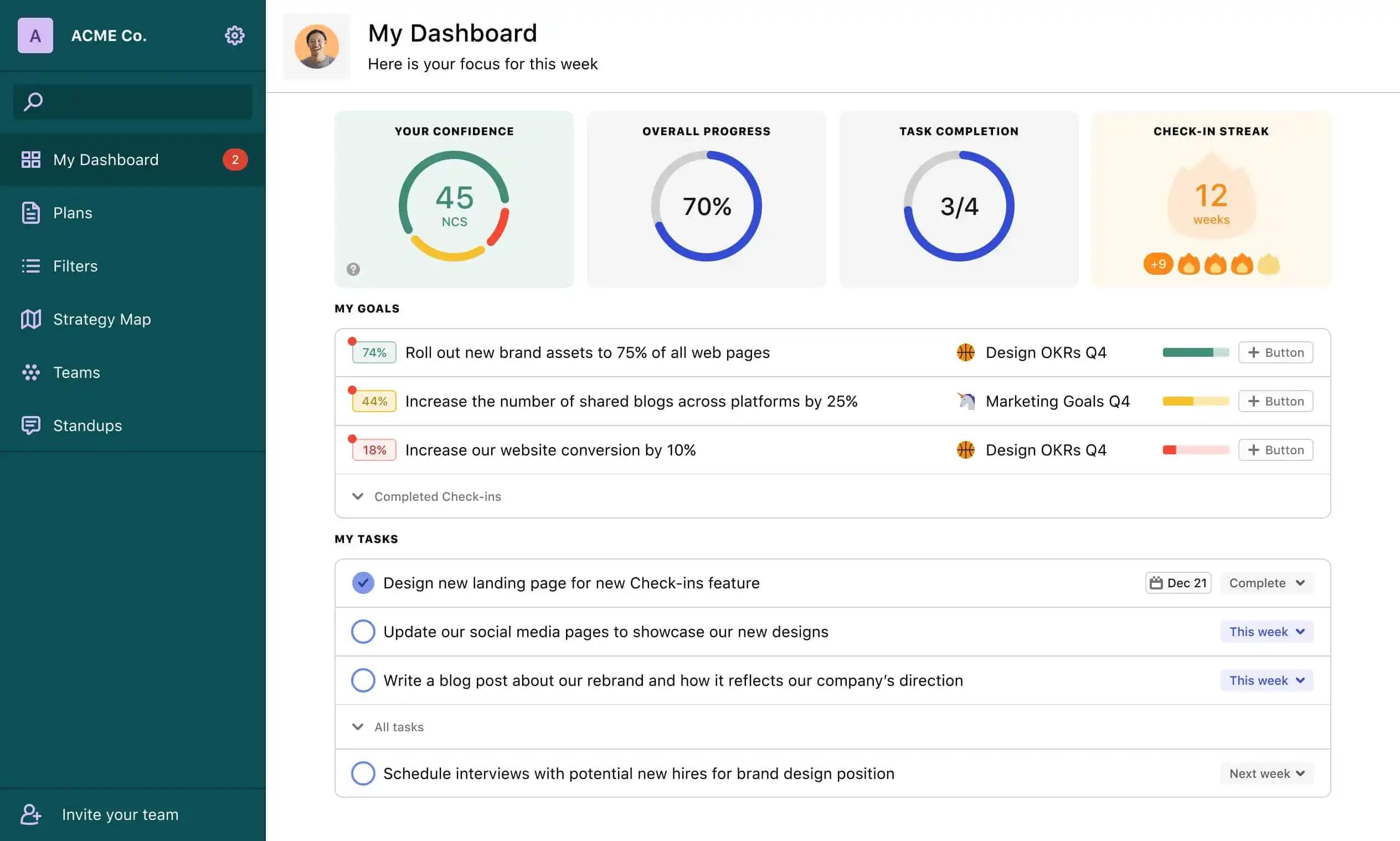Click Button on the 74% brand assets goal

pyautogui.click(x=1275, y=352)
